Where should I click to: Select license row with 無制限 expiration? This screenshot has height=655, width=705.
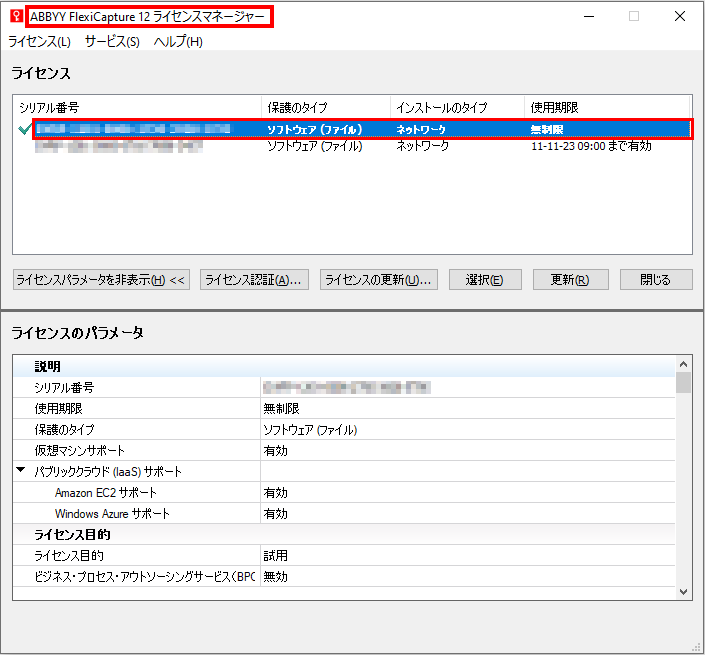(x=362, y=129)
